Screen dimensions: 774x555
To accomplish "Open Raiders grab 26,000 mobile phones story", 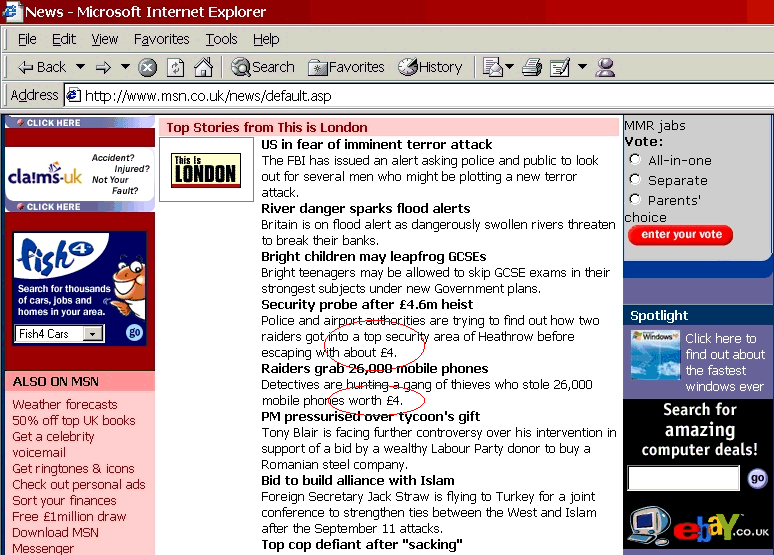I will (374, 368).
